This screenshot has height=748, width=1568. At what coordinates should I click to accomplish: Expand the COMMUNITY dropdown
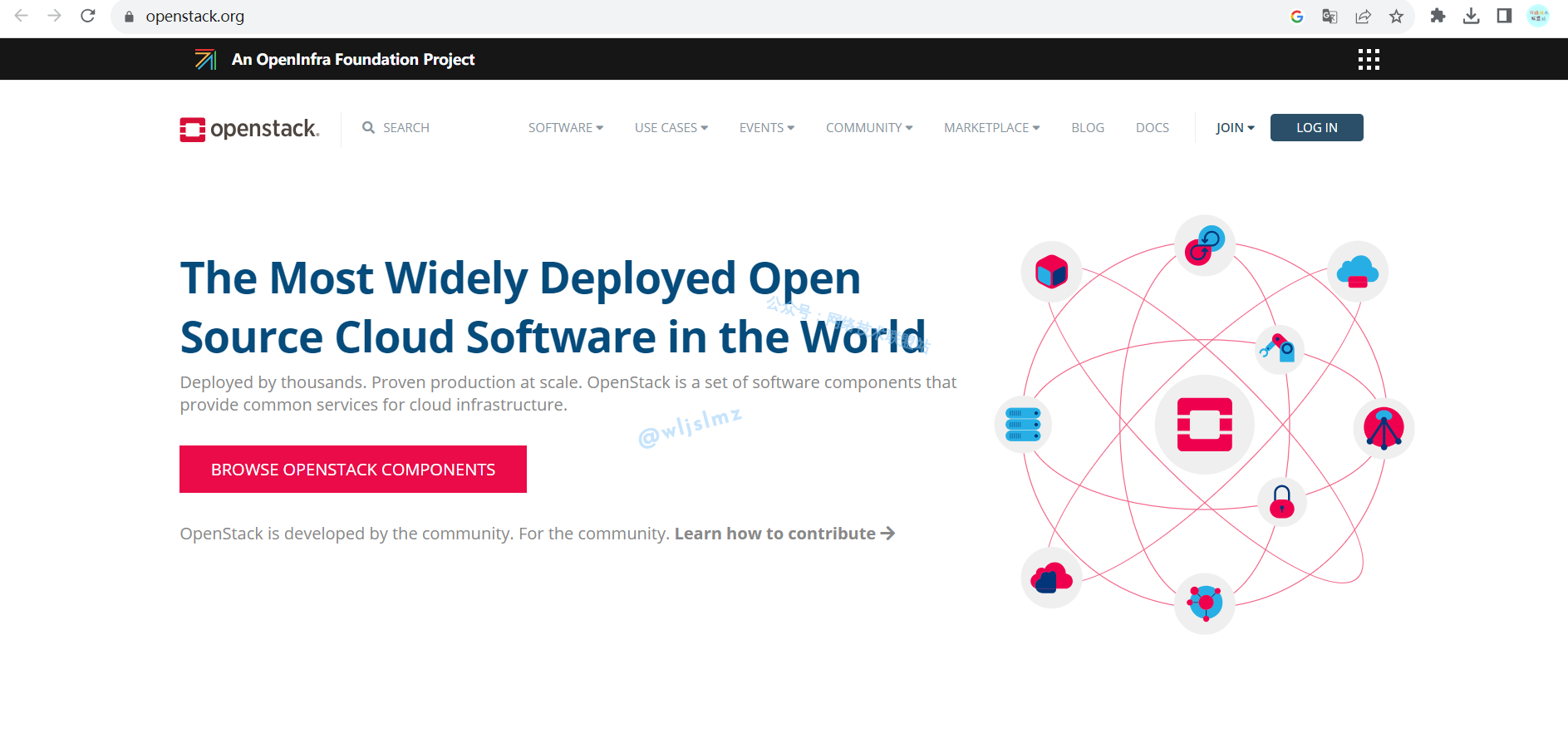coord(869,127)
